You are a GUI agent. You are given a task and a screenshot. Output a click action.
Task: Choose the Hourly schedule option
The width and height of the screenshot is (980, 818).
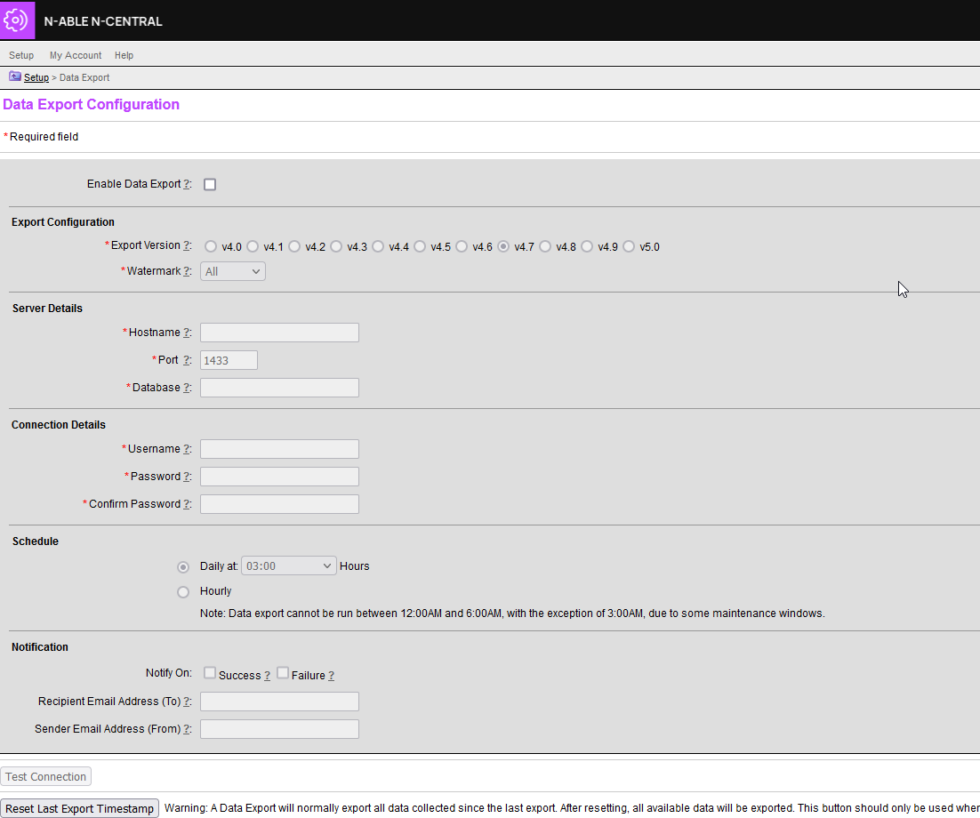click(183, 592)
